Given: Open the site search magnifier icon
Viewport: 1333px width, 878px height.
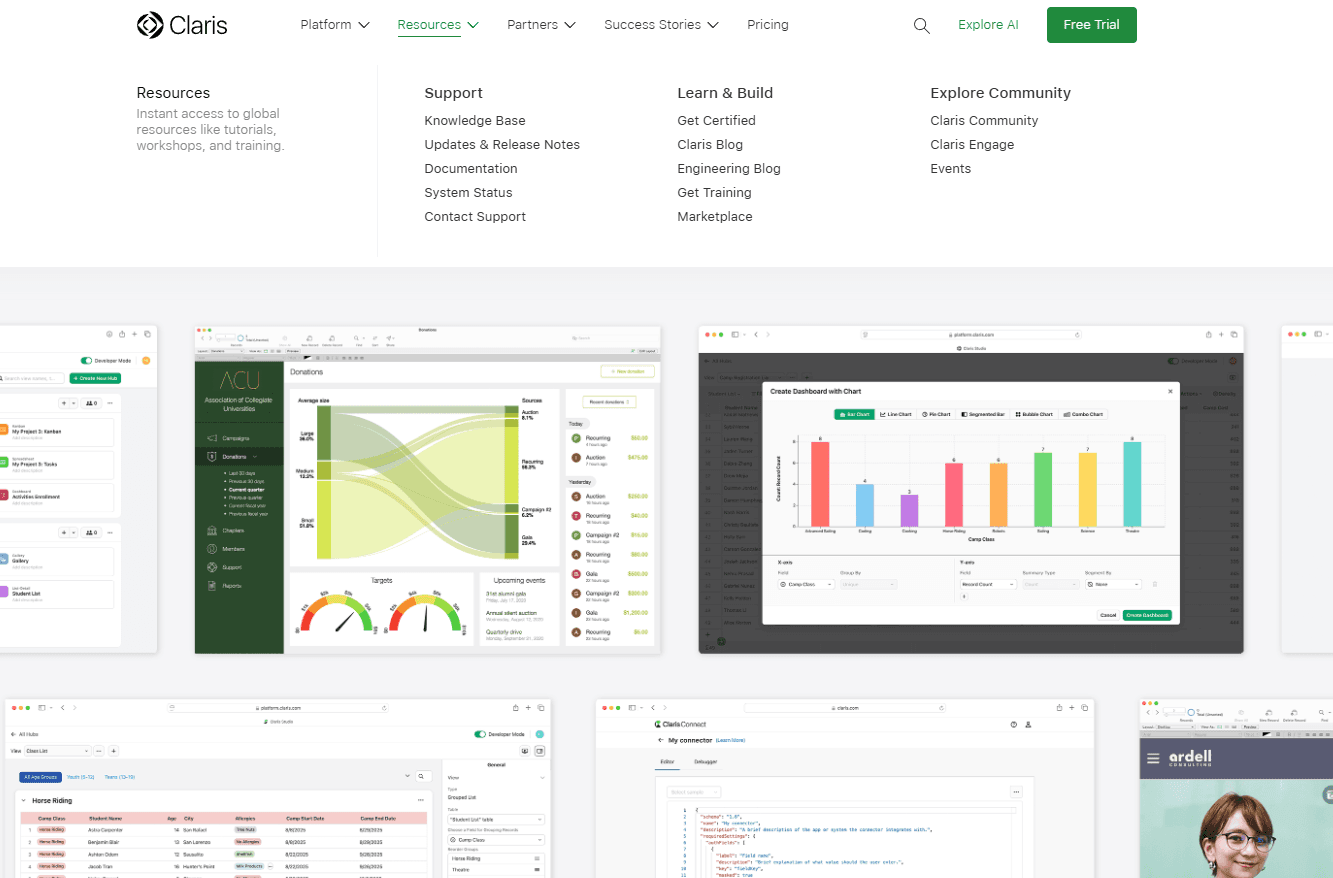Looking at the screenshot, I should (922, 25).
